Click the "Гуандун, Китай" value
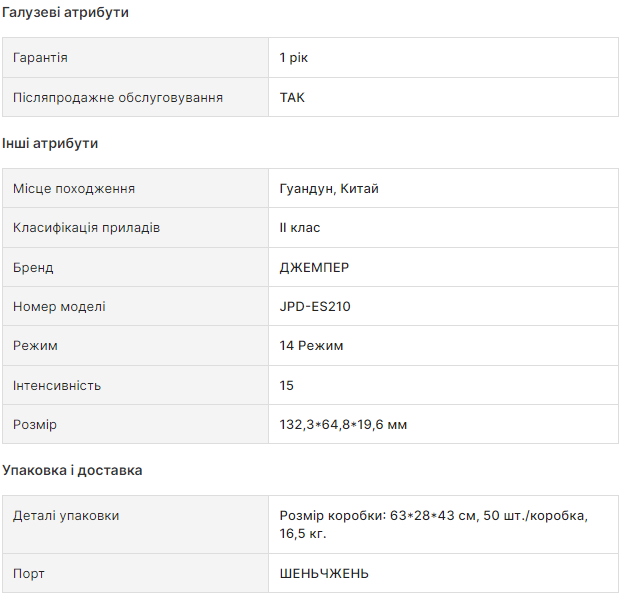The image size is (623, 595). [x=329, y=189]
